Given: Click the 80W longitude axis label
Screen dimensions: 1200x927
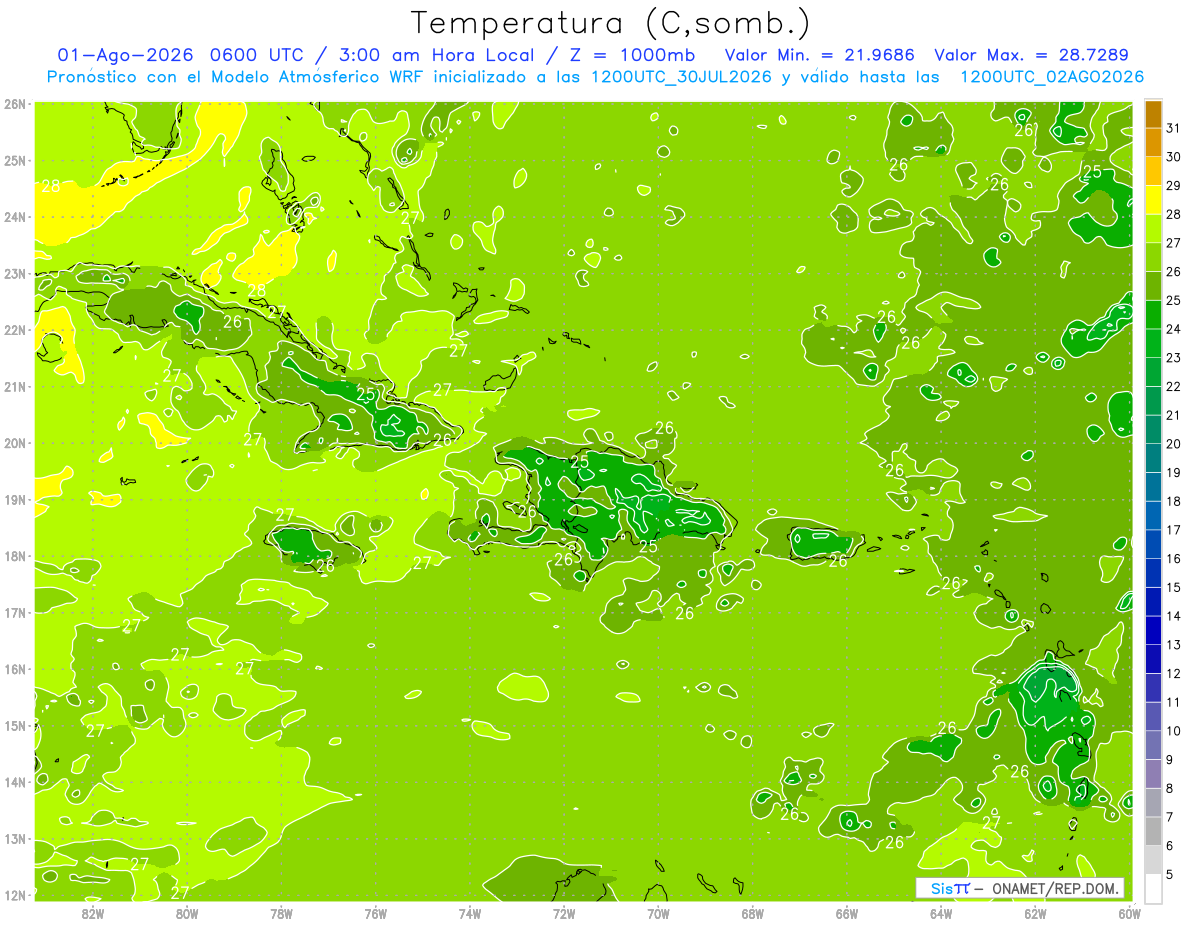Looking at the screenshot, I should (186, 913).
